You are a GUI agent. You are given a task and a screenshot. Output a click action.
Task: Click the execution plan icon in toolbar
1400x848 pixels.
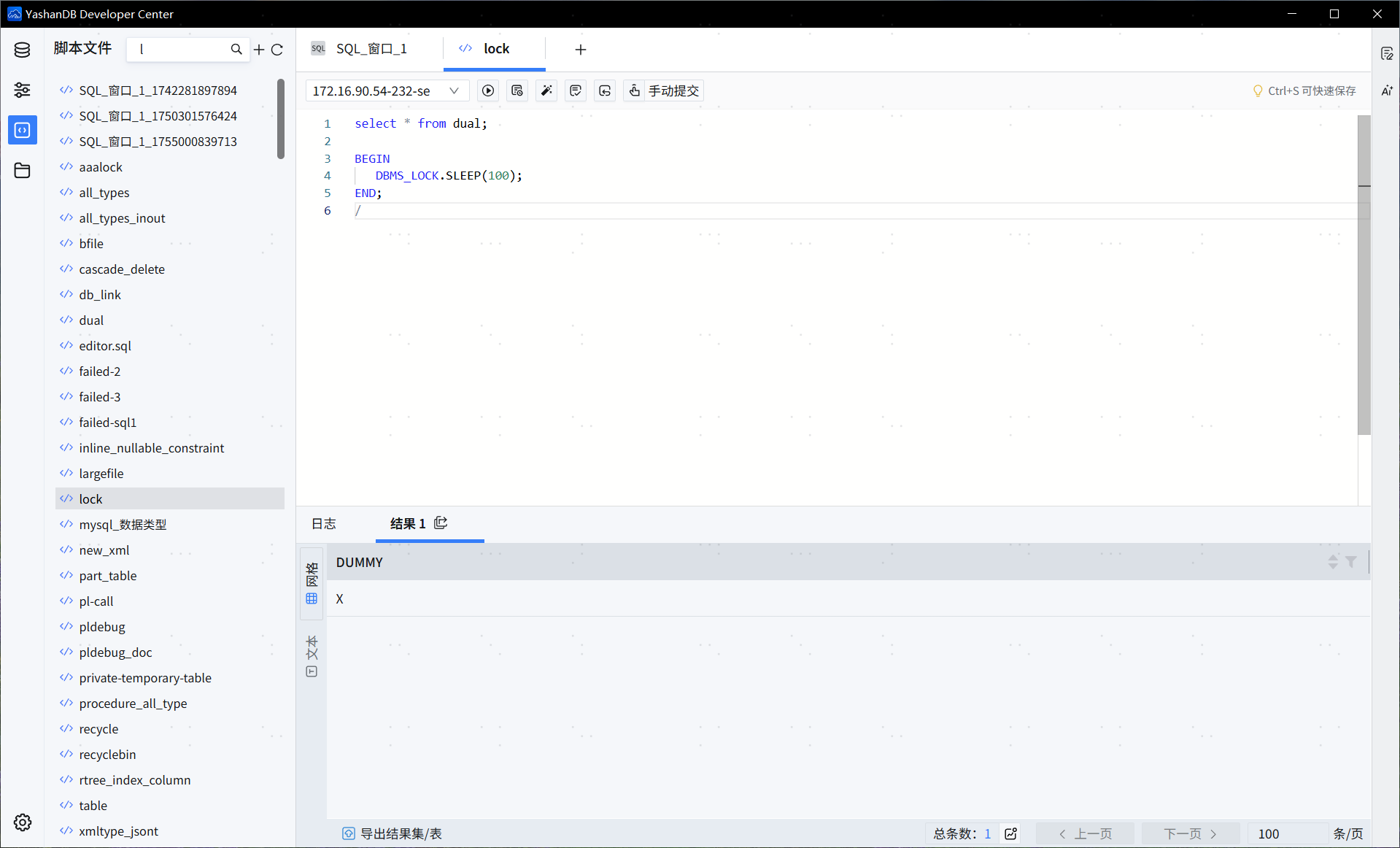pos(517,90)
